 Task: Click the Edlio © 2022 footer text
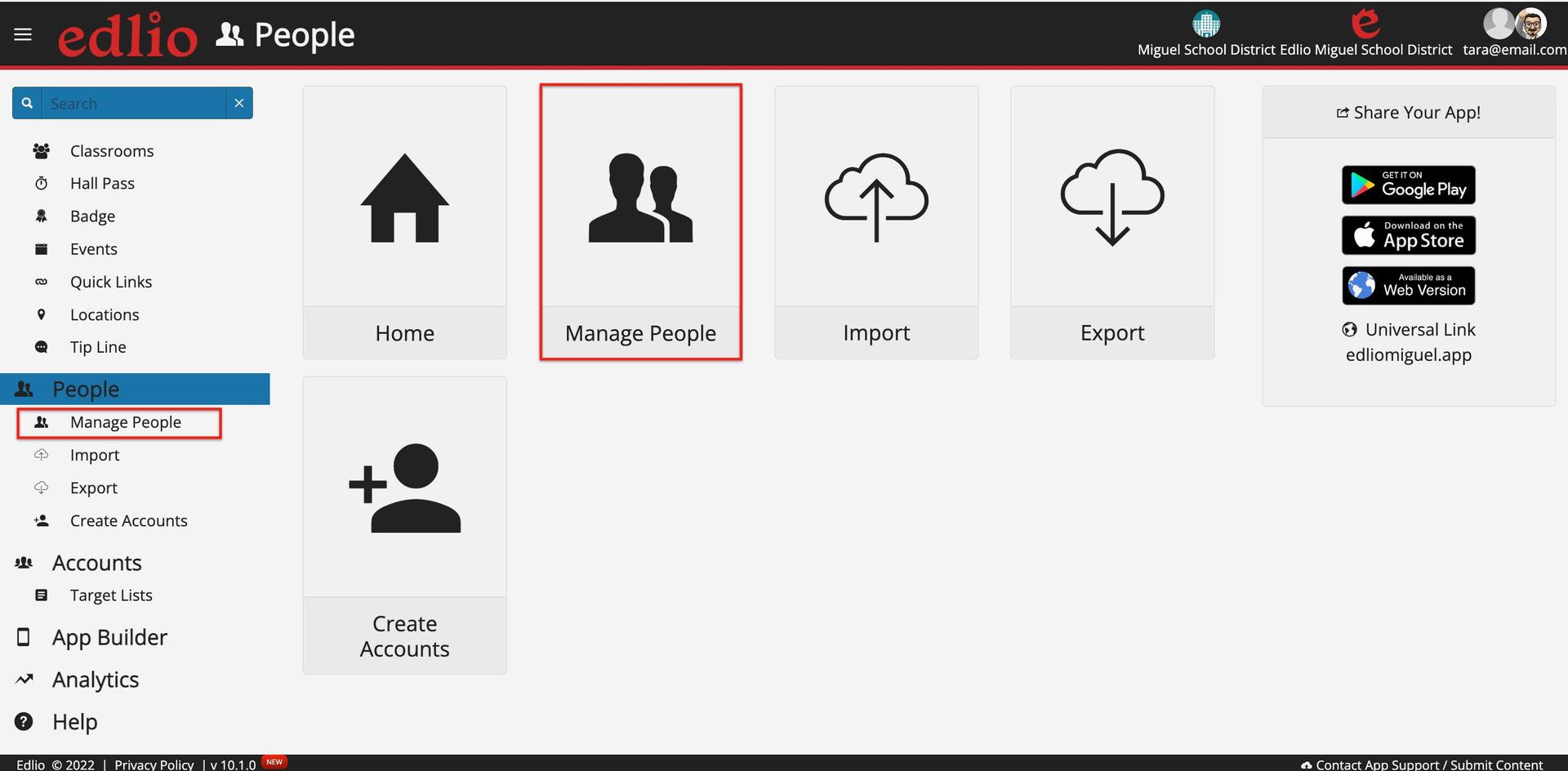56,764
